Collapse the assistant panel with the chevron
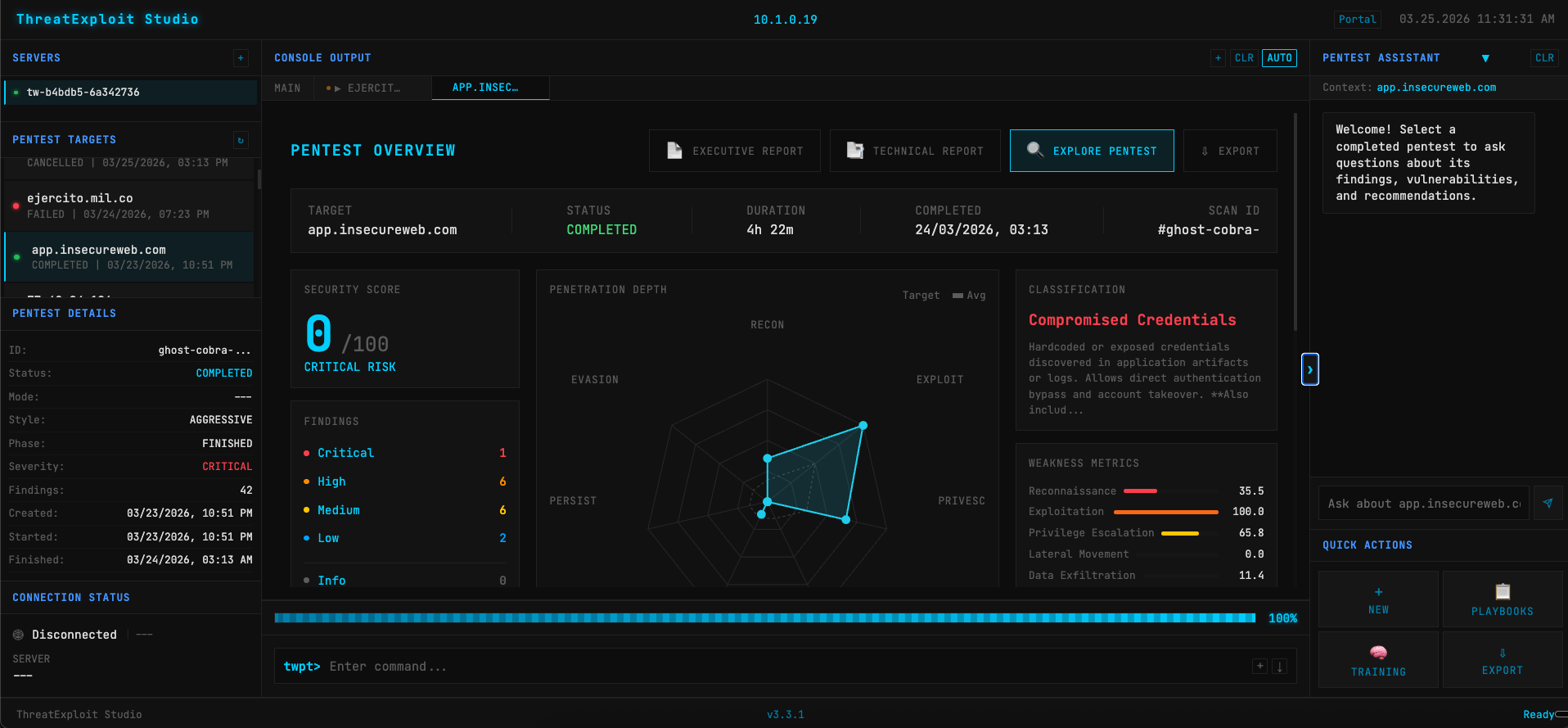 click(x=1310, y=369)
